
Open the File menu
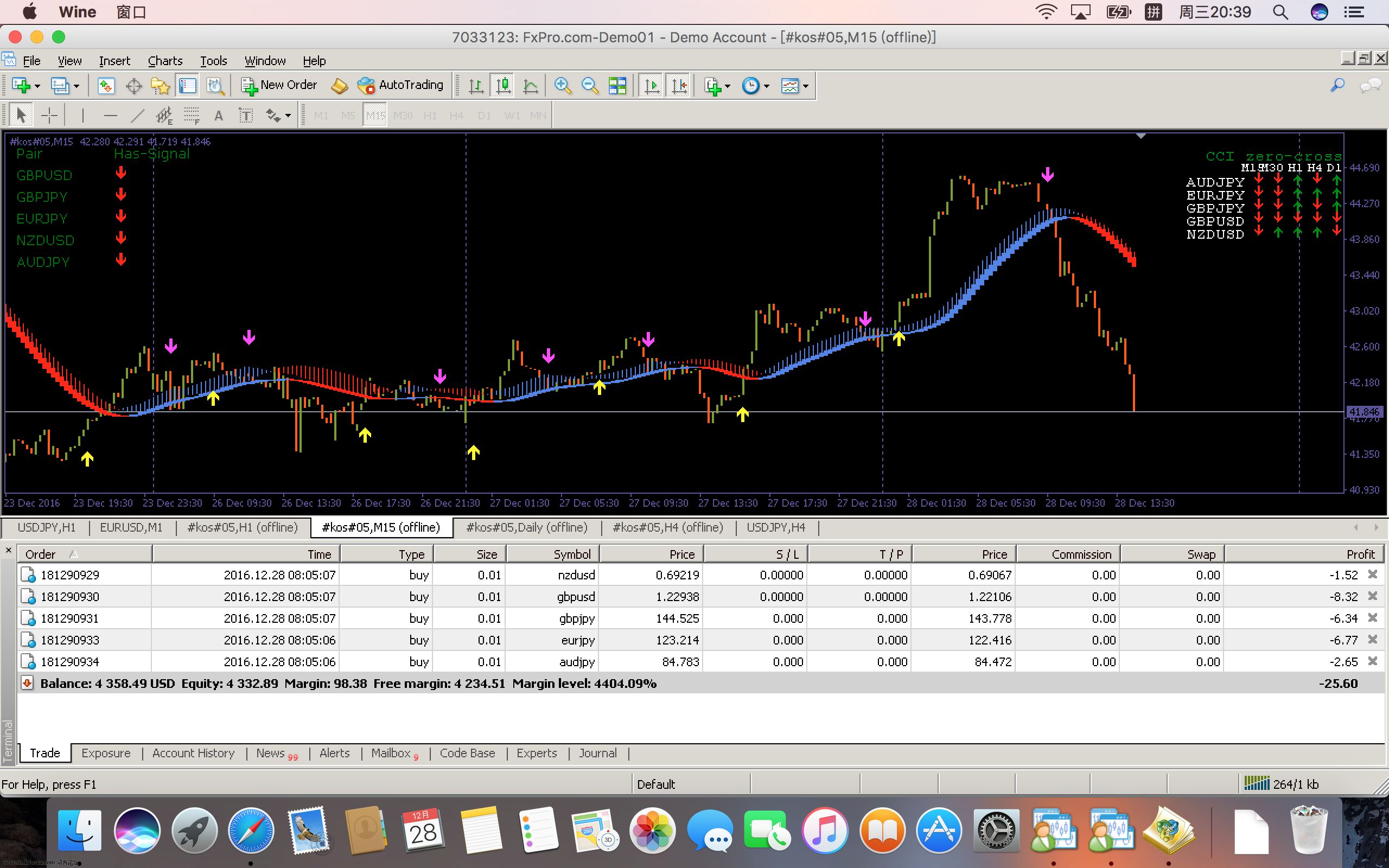click(31, 61)
